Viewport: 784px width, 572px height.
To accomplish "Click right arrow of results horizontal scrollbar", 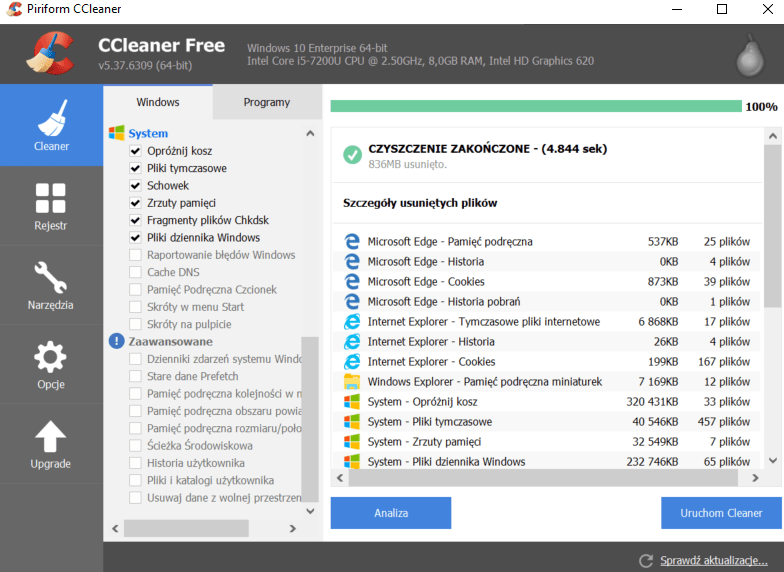I will click(x=755, y=478).
